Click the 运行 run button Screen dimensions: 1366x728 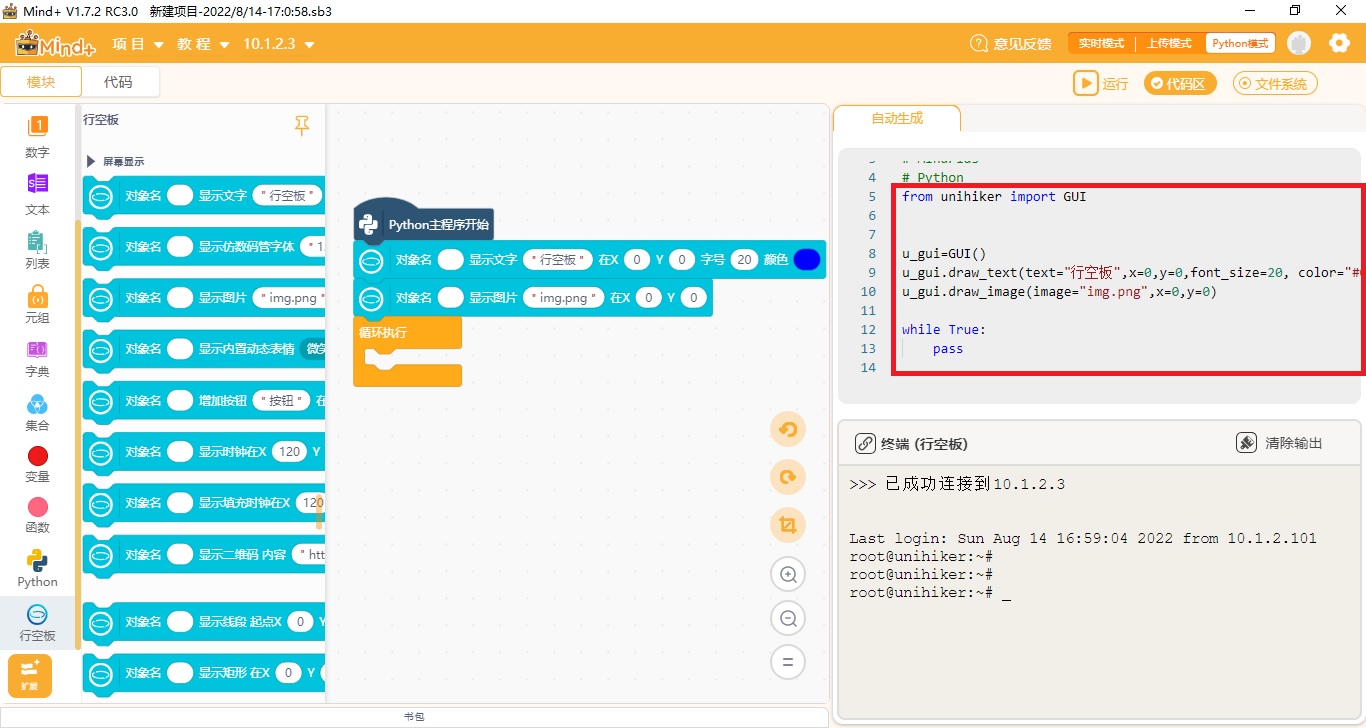coord(1101,83)
